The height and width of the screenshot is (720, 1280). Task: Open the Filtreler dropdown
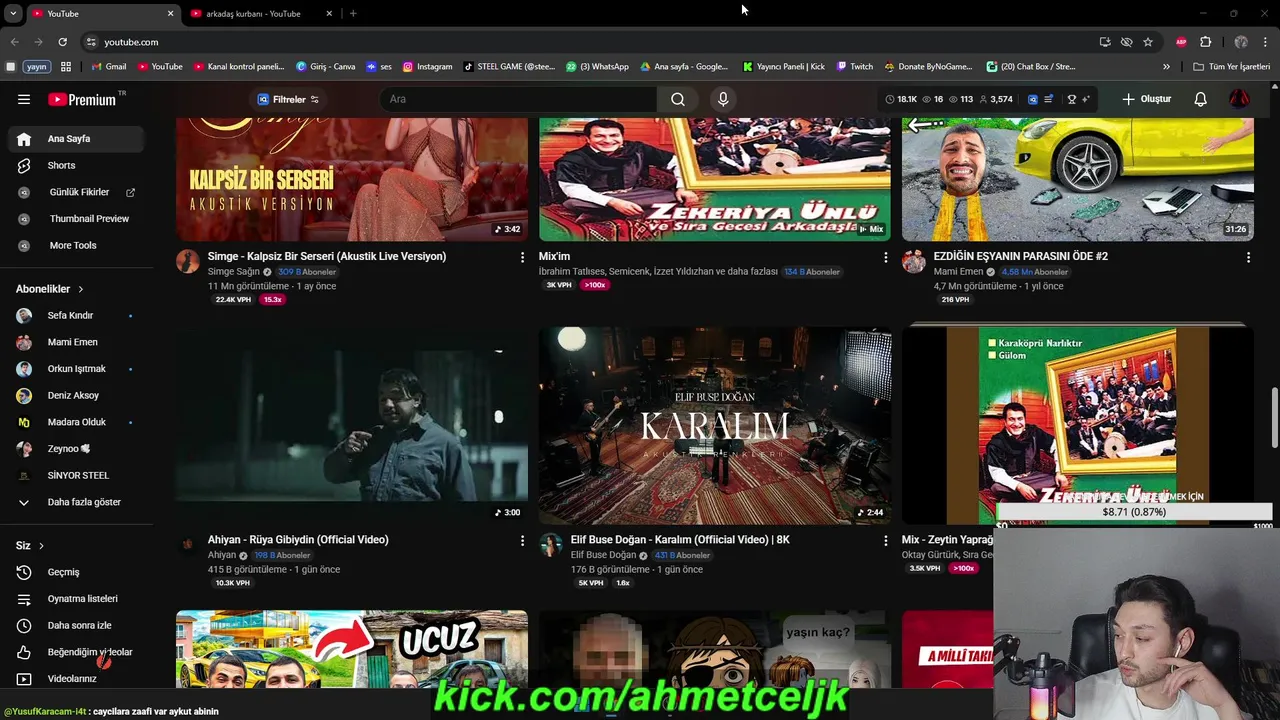[288, 99]
